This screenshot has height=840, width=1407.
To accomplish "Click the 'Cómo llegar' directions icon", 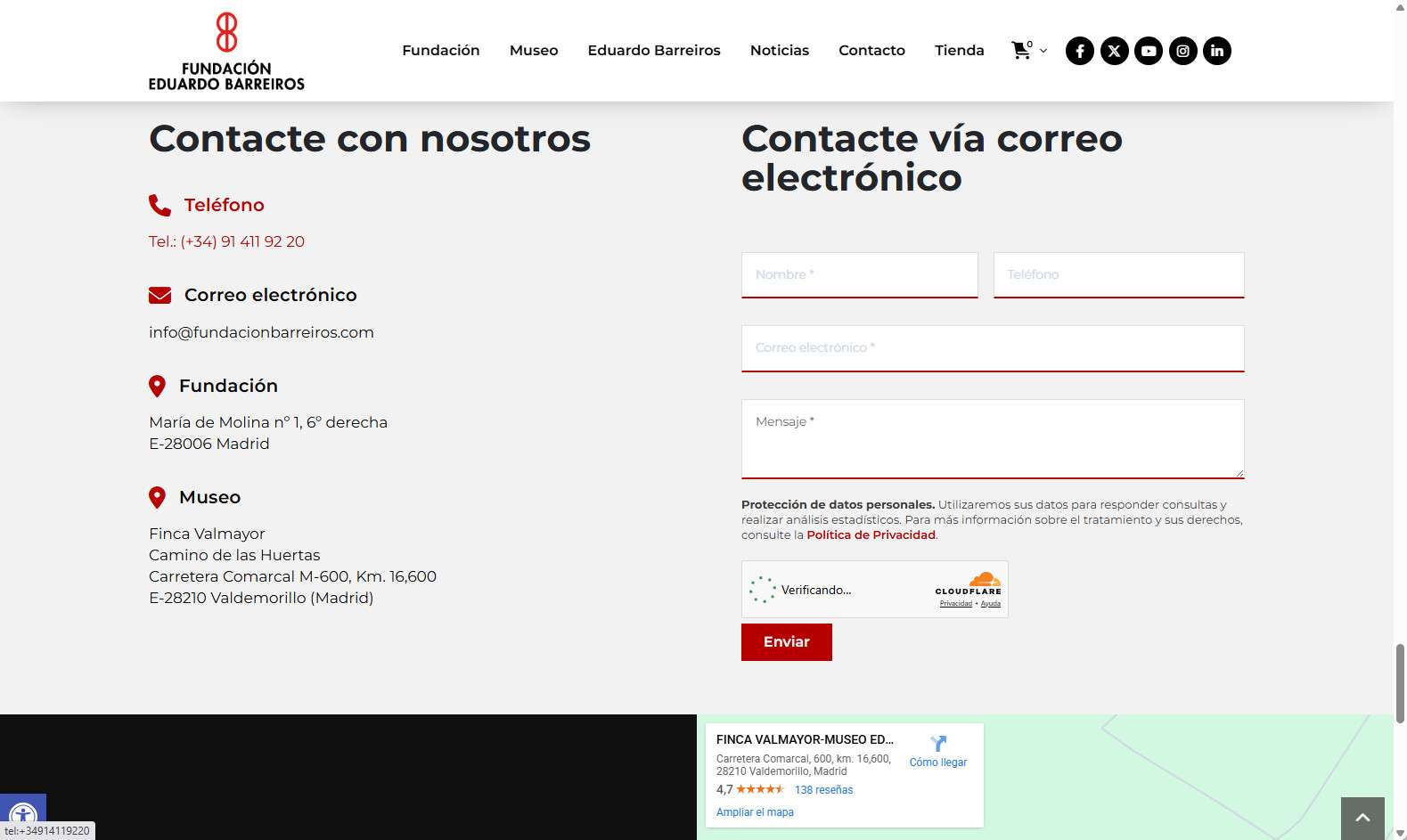I will pyautogui.click(x=938, y=744).
